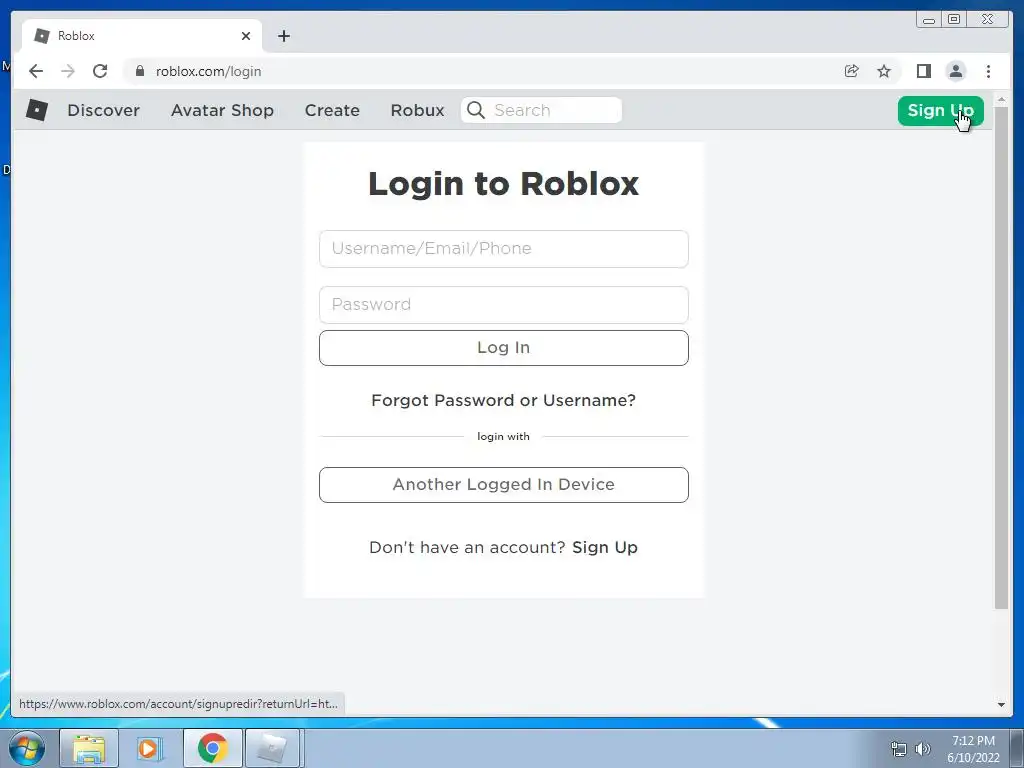1024x768 pixels.
Task: Open Forgot Password or Username link
Action: [x=504, y=400]
